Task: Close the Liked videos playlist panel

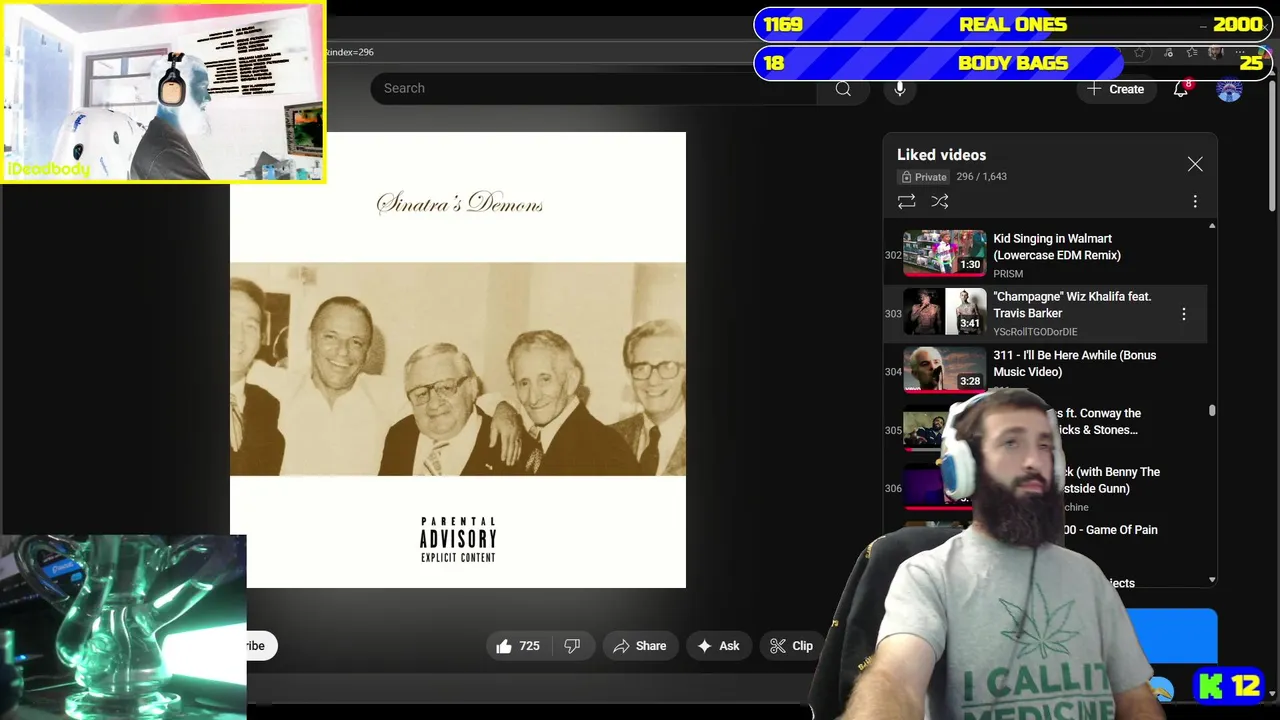Action: click(x=1195, y=164)
